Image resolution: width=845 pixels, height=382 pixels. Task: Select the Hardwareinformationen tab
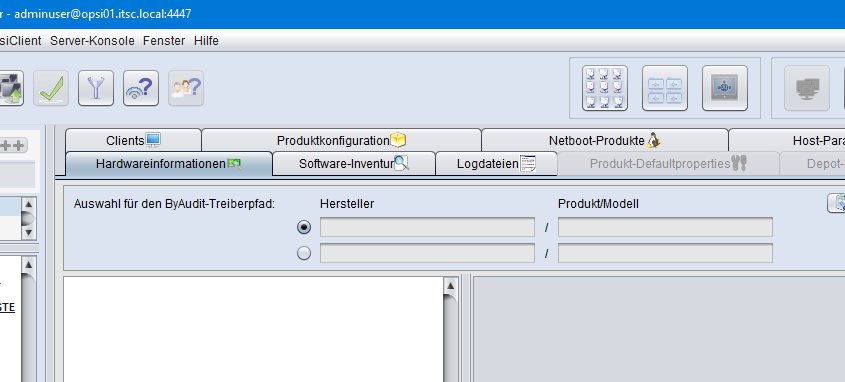pos(169,164)
